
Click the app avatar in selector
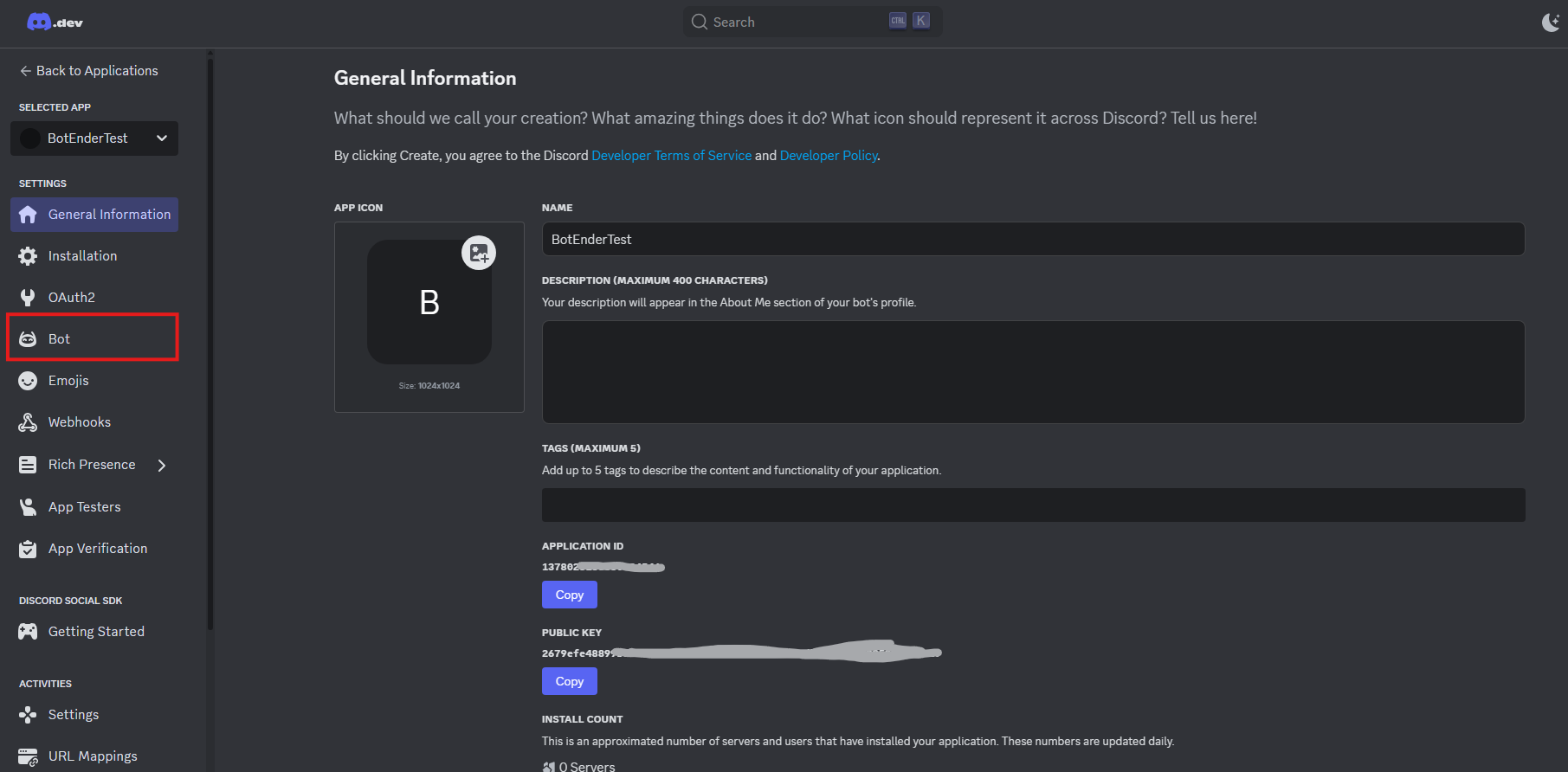click(x=30, y=138)
